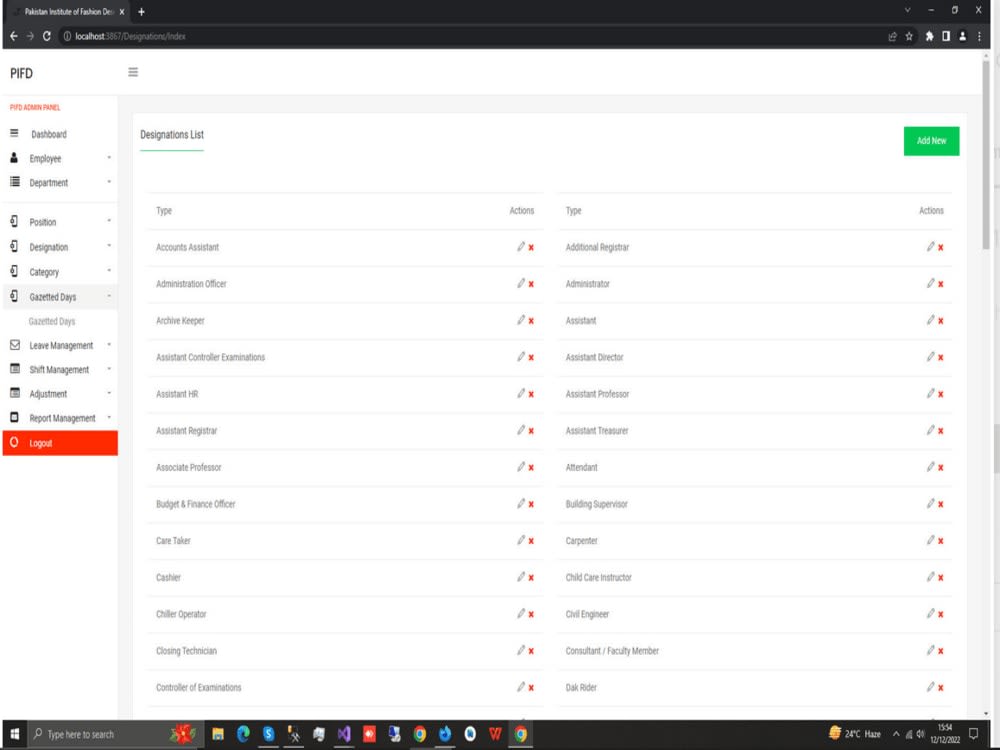Delete the Assistant HR designation

(531, 394)
